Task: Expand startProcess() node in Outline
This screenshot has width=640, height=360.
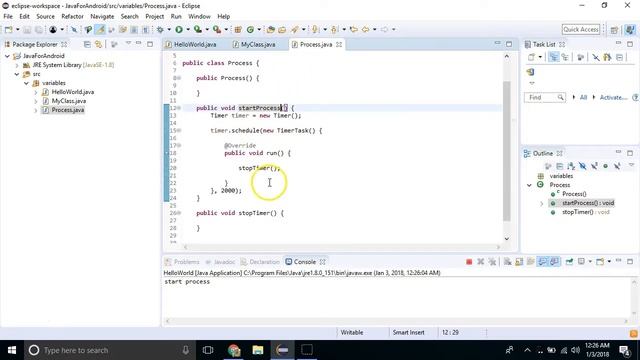Action: [x=542, y=203]
